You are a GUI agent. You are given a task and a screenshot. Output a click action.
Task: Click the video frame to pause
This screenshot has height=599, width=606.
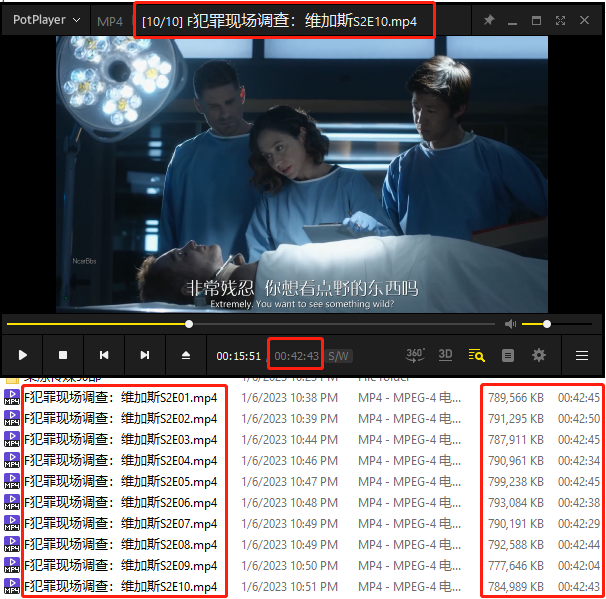(x=302, y=174)
